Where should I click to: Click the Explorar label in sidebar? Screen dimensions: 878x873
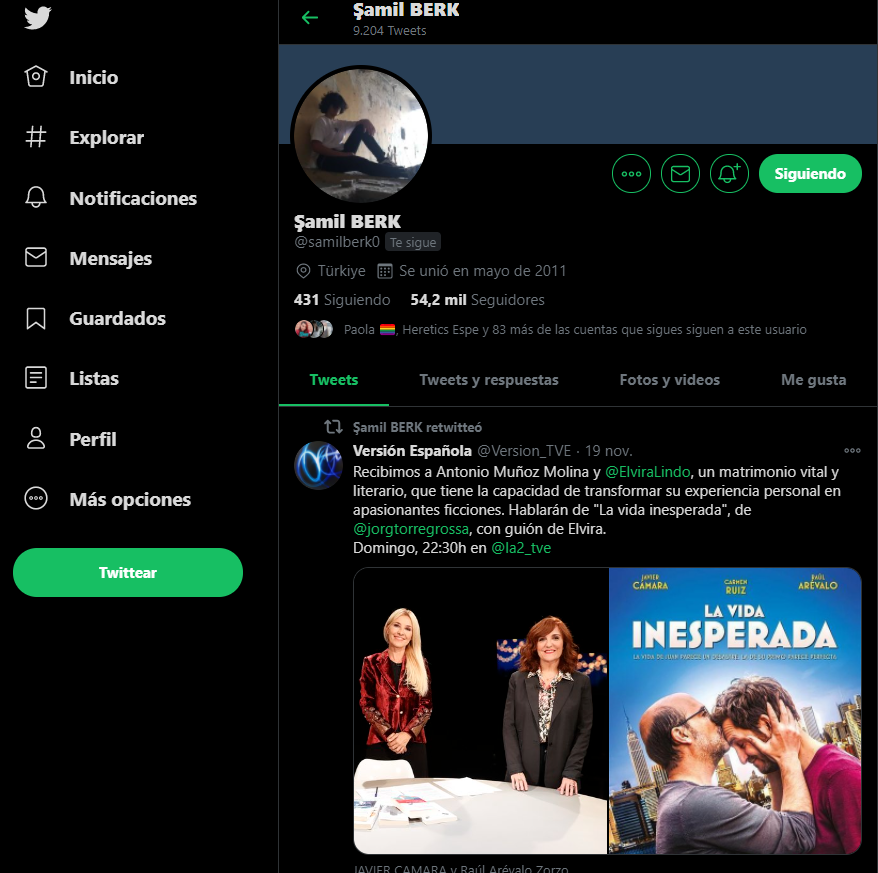(x=106, y=137)
